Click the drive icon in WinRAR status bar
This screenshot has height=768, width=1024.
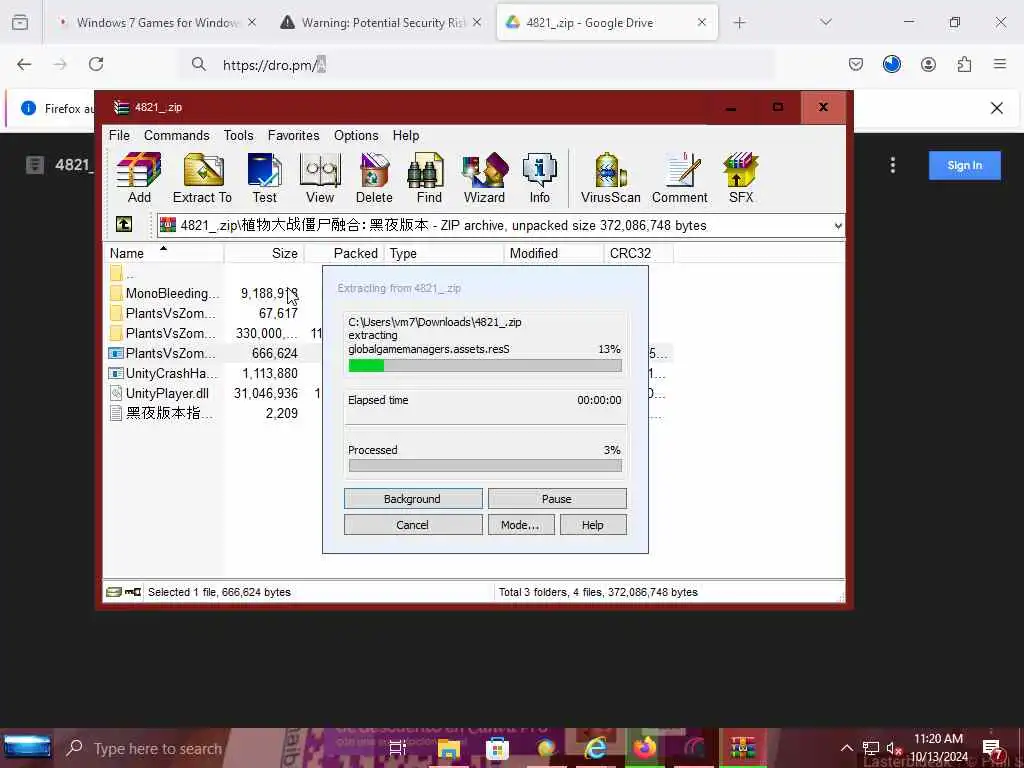[x=114, y=592]
